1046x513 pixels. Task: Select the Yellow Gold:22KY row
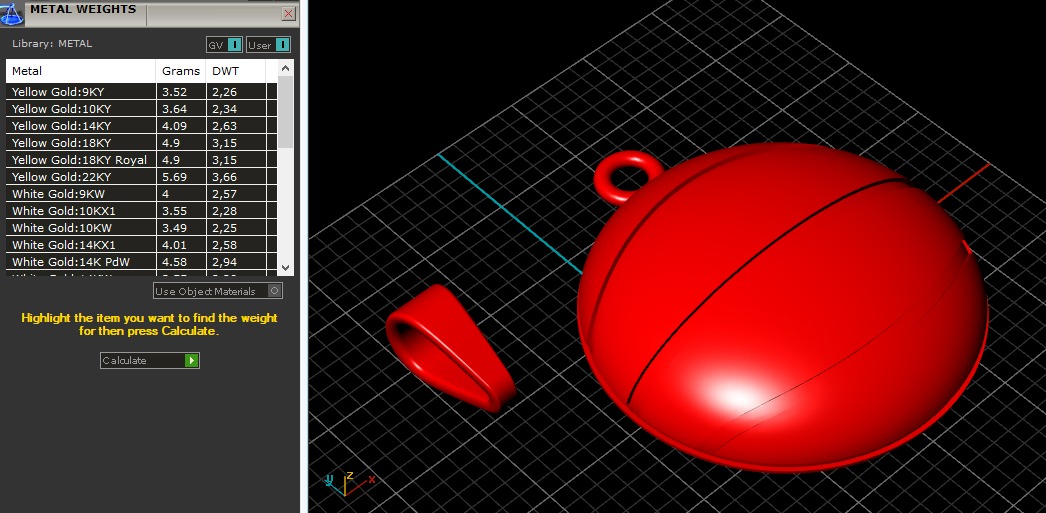(x=141, y=177)
